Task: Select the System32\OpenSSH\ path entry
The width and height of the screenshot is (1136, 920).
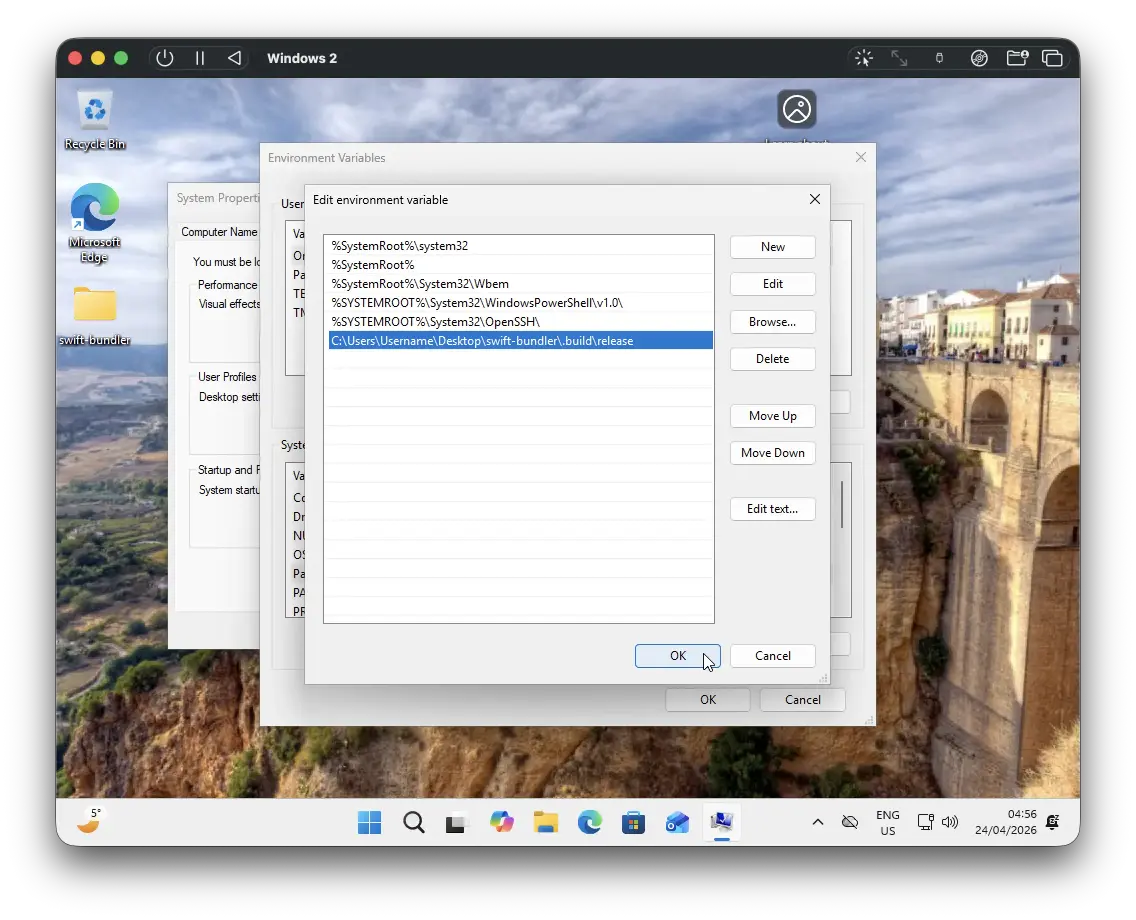Action: (520, 322)
